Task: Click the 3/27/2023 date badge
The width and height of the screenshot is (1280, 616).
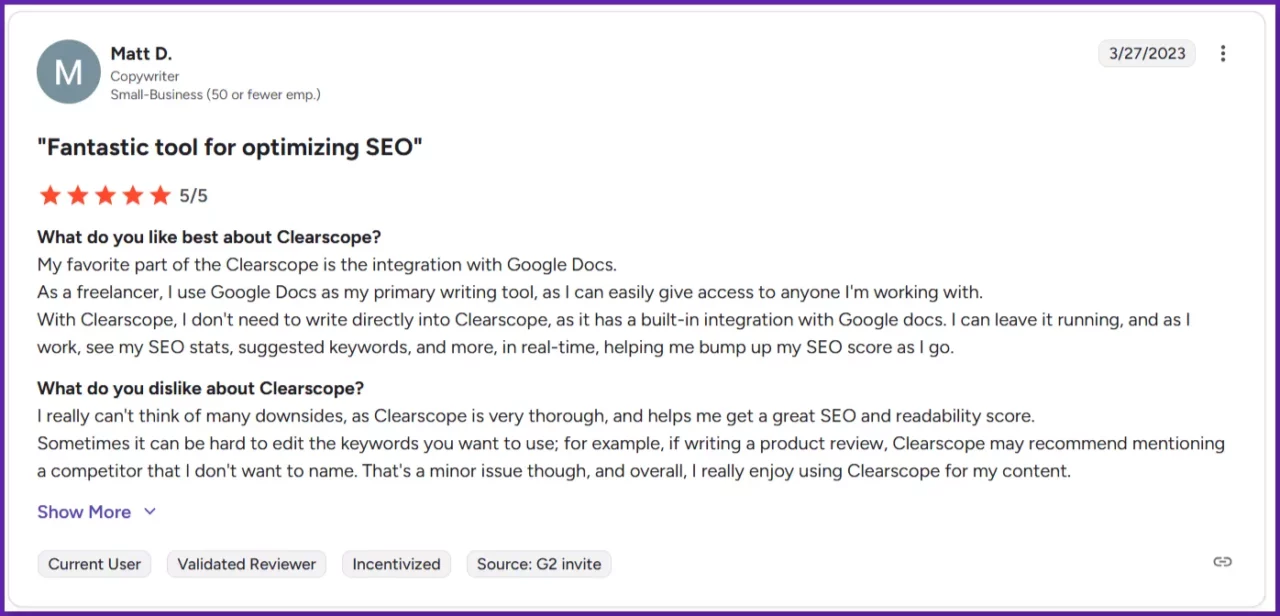Action: point(1146,54)
